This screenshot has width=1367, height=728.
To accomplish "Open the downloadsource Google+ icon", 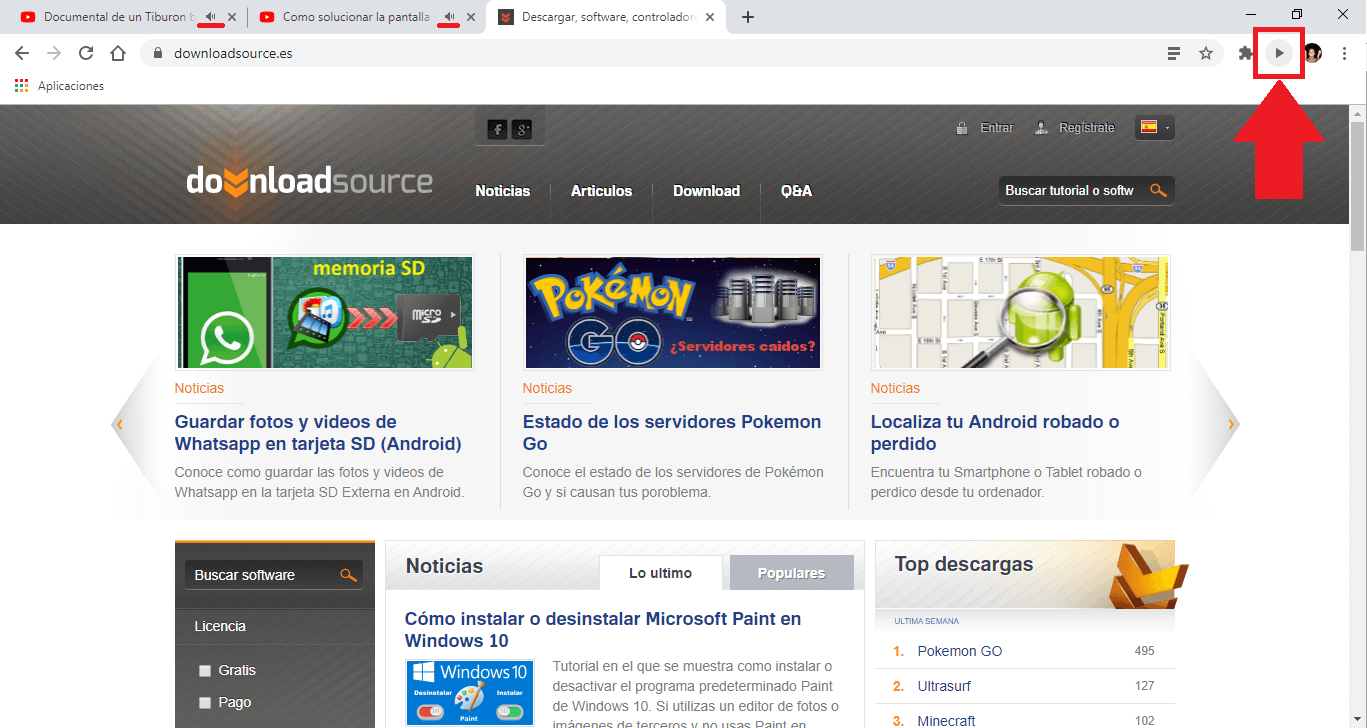I will (x=522, y=129).
